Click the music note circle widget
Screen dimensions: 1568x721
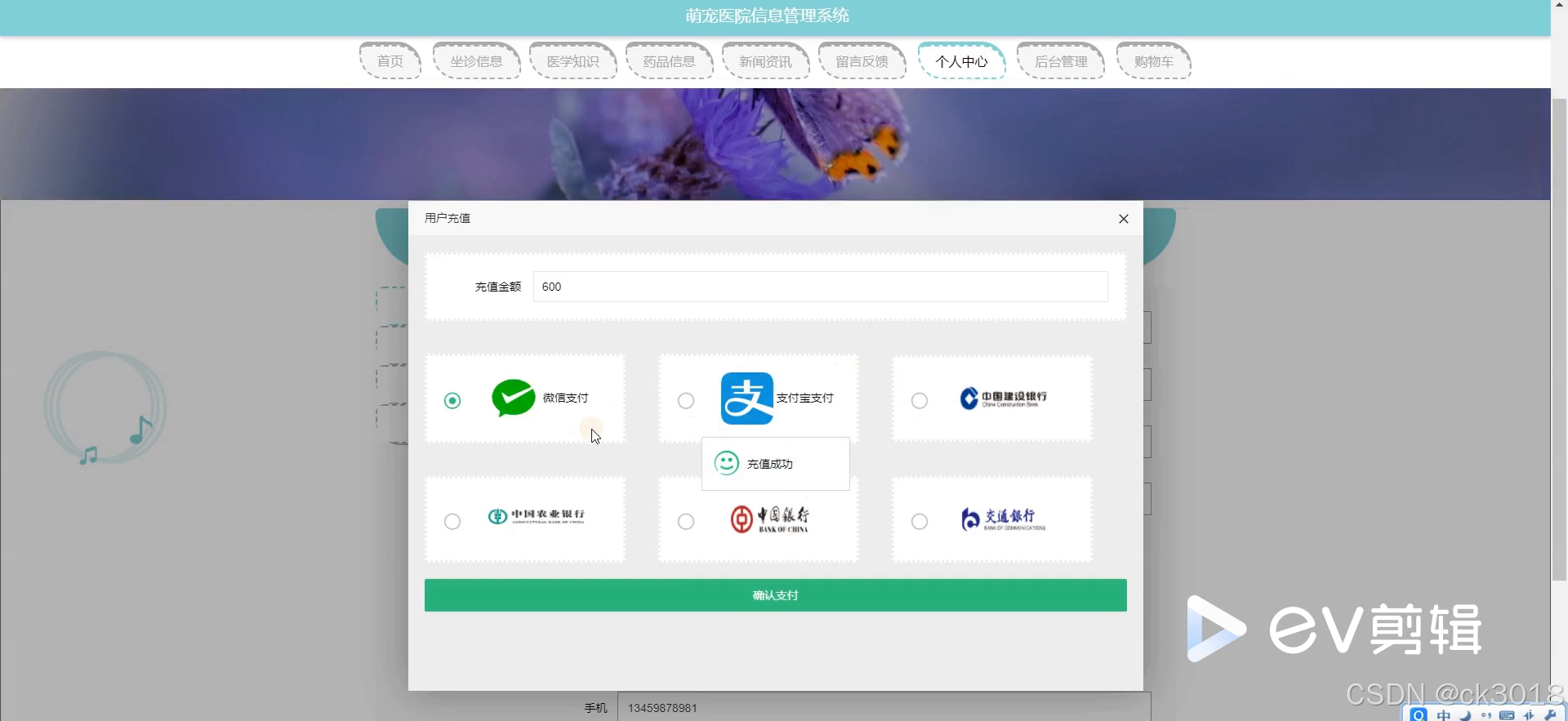(105, 408)
